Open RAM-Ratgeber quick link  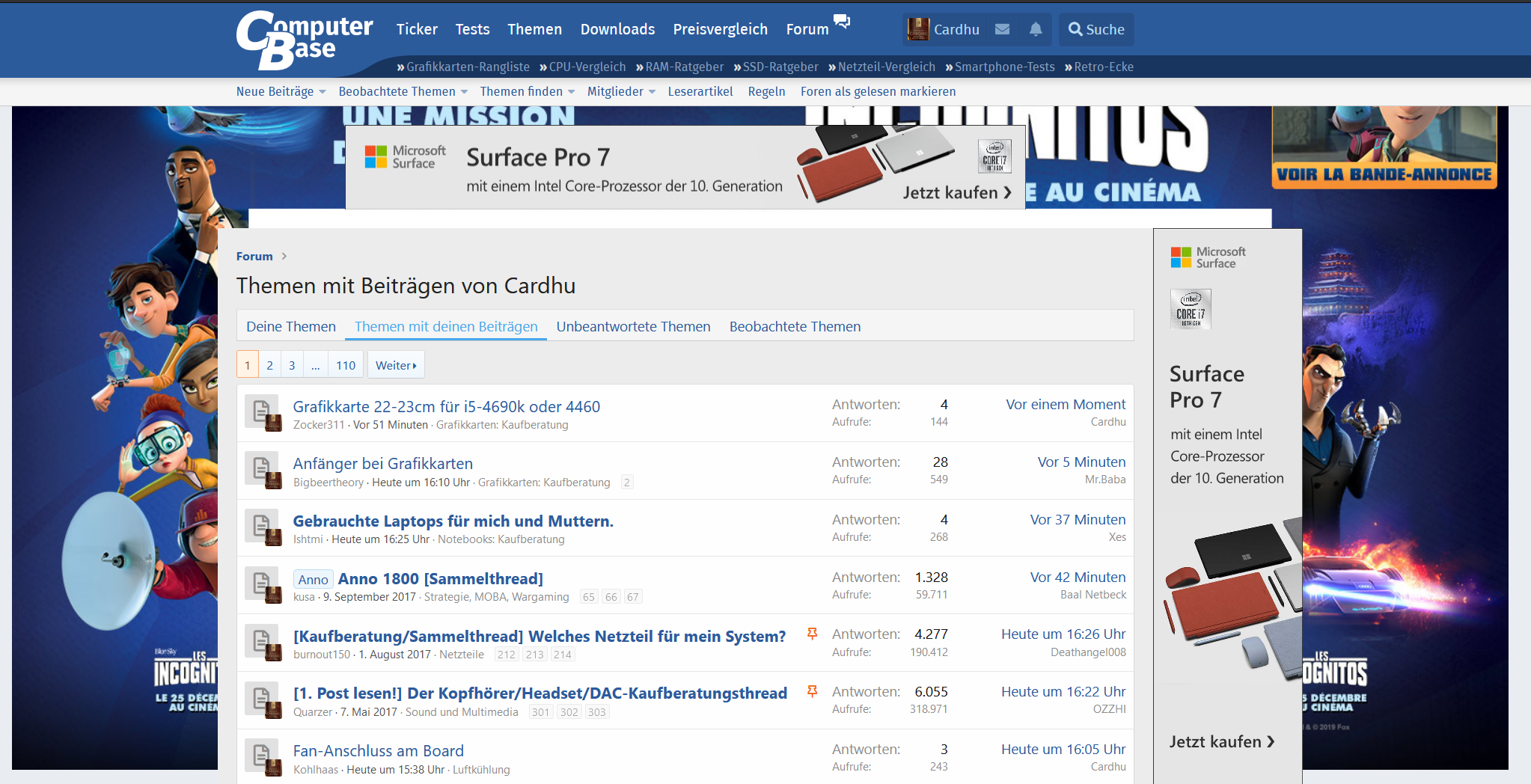click(x=680, y=67)
